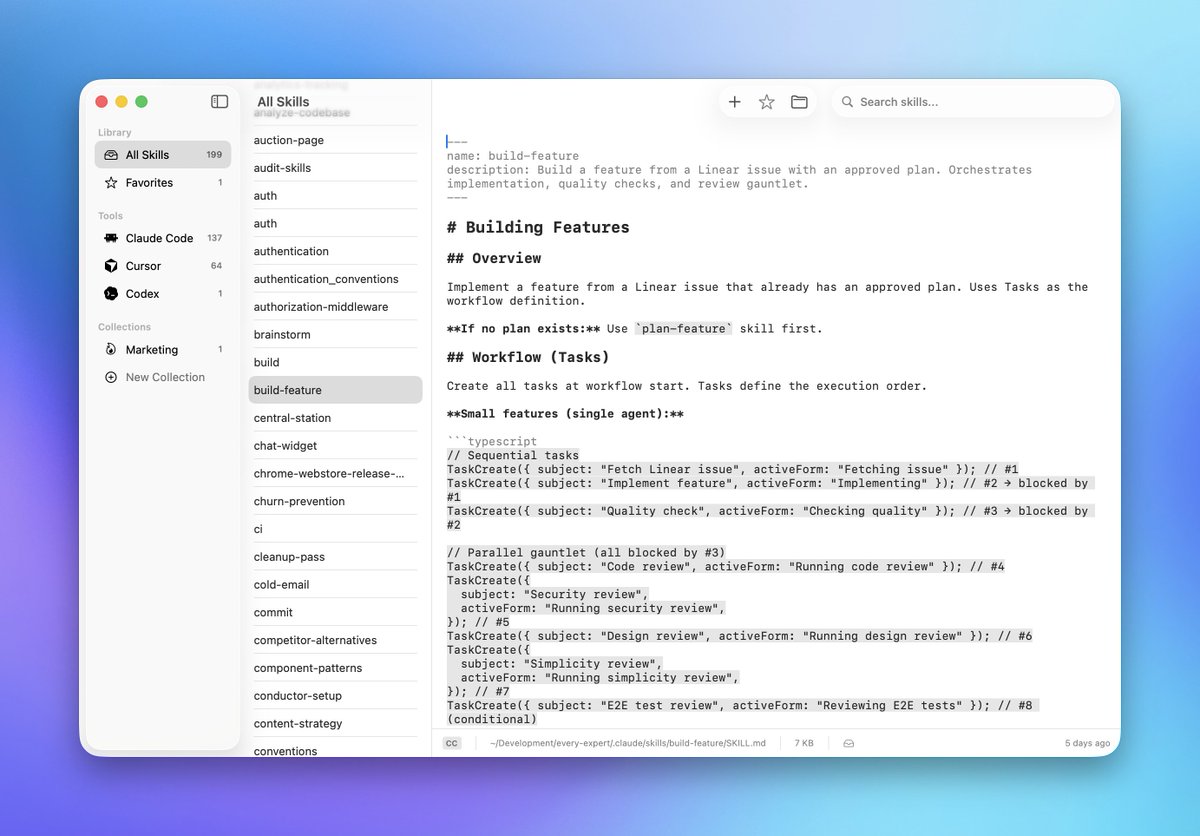Select the skill named just build
The image size is (1200, 836).
[x=335, y=362]
